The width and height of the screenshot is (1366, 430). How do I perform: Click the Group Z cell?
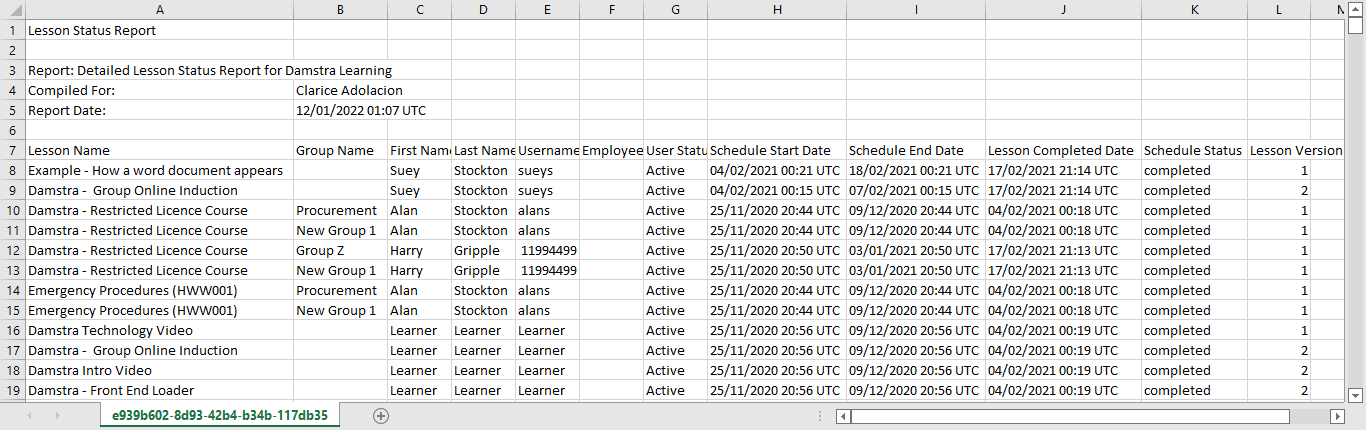click(x=340, y=250)
